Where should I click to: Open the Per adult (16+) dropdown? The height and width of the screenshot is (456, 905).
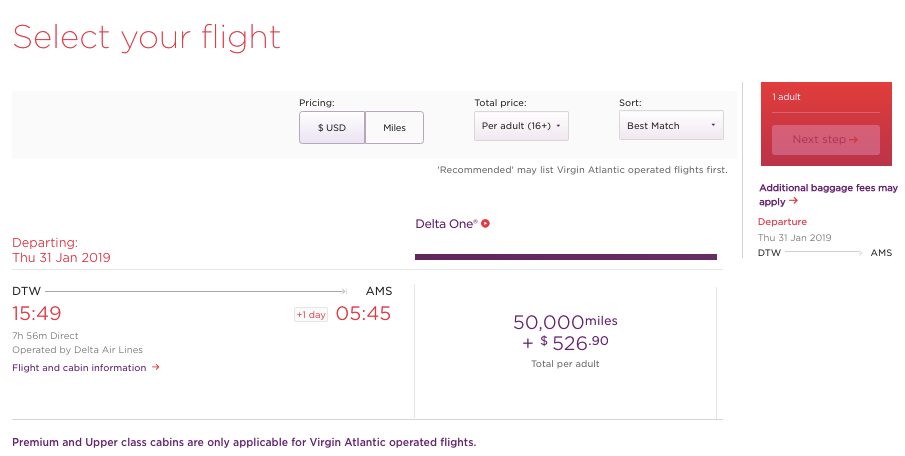521,126
